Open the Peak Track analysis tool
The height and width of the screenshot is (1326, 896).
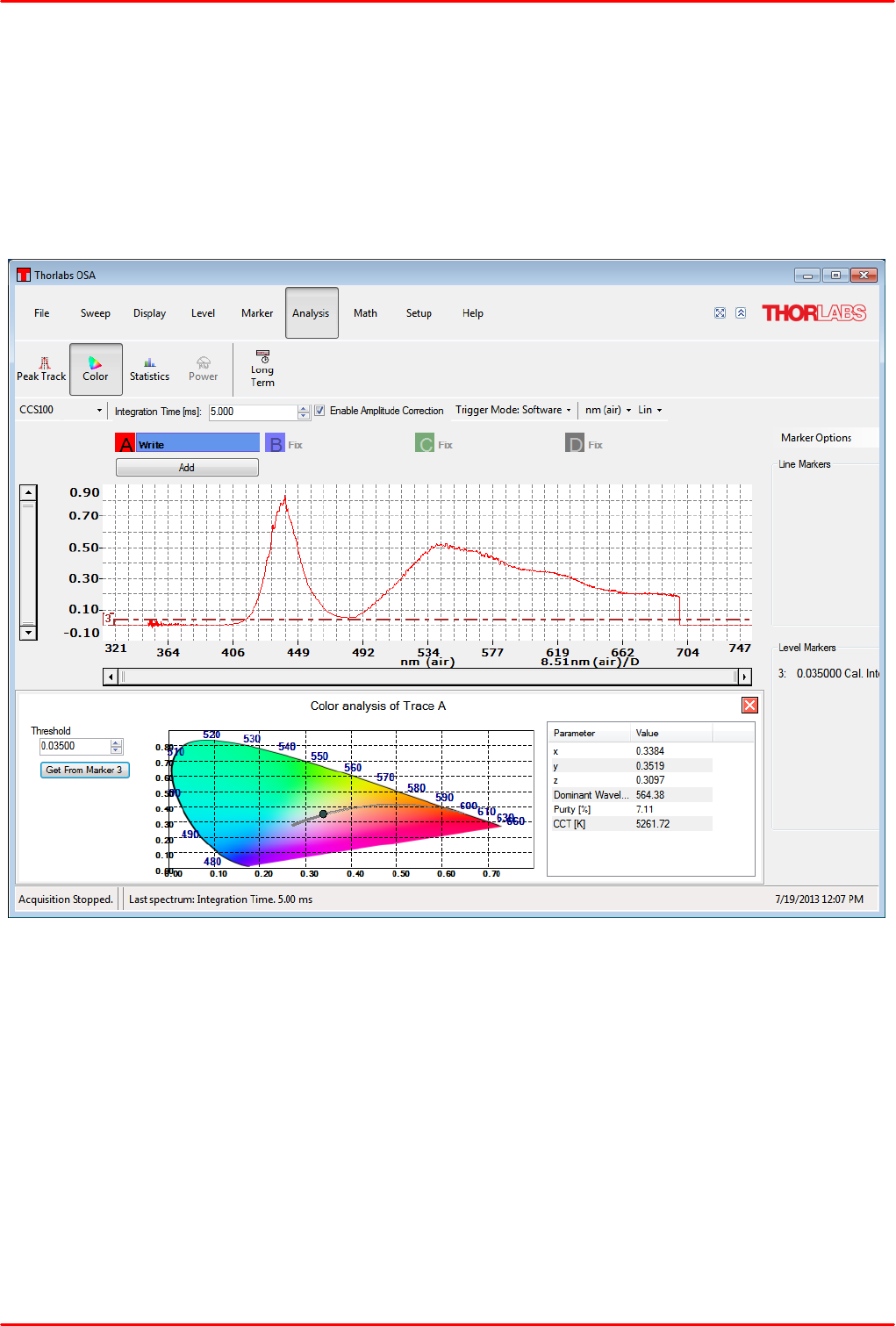[x=41, y=369]
